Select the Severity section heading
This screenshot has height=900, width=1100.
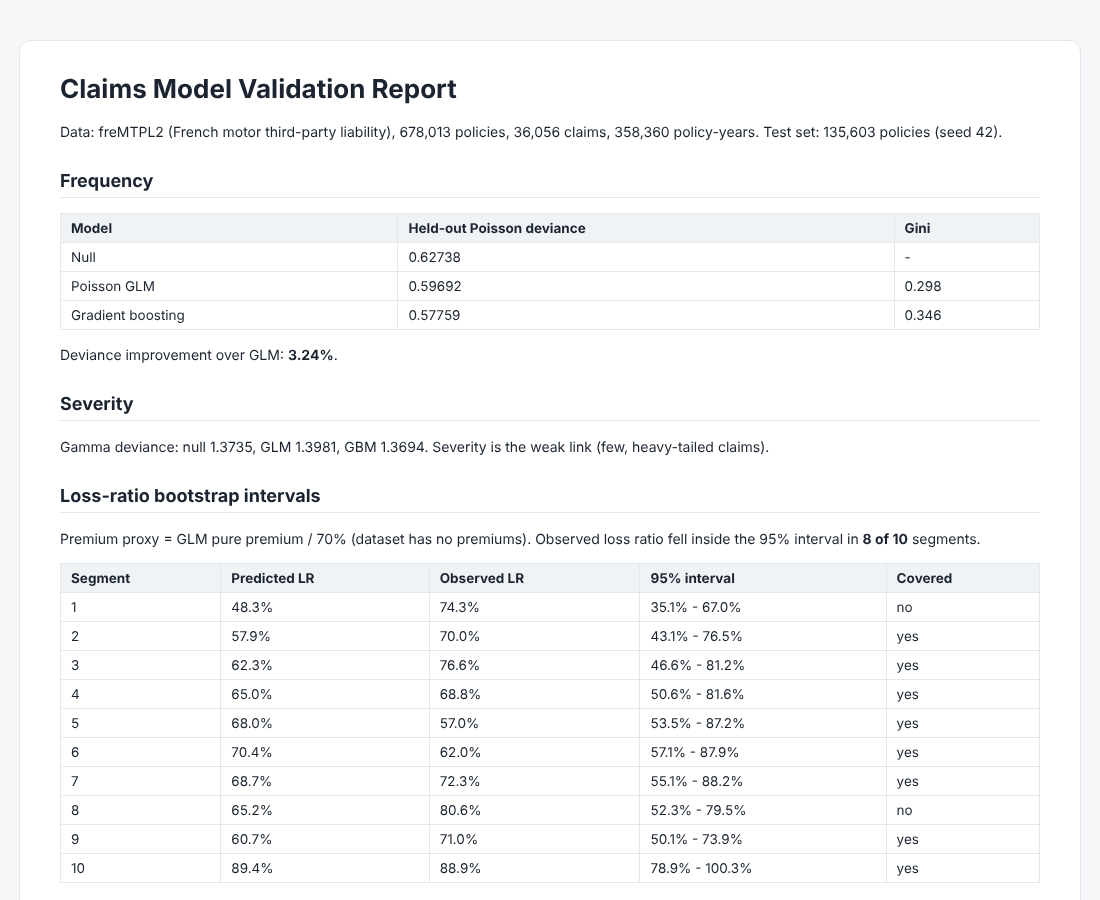pyautogui.click(x=97, y=404)
